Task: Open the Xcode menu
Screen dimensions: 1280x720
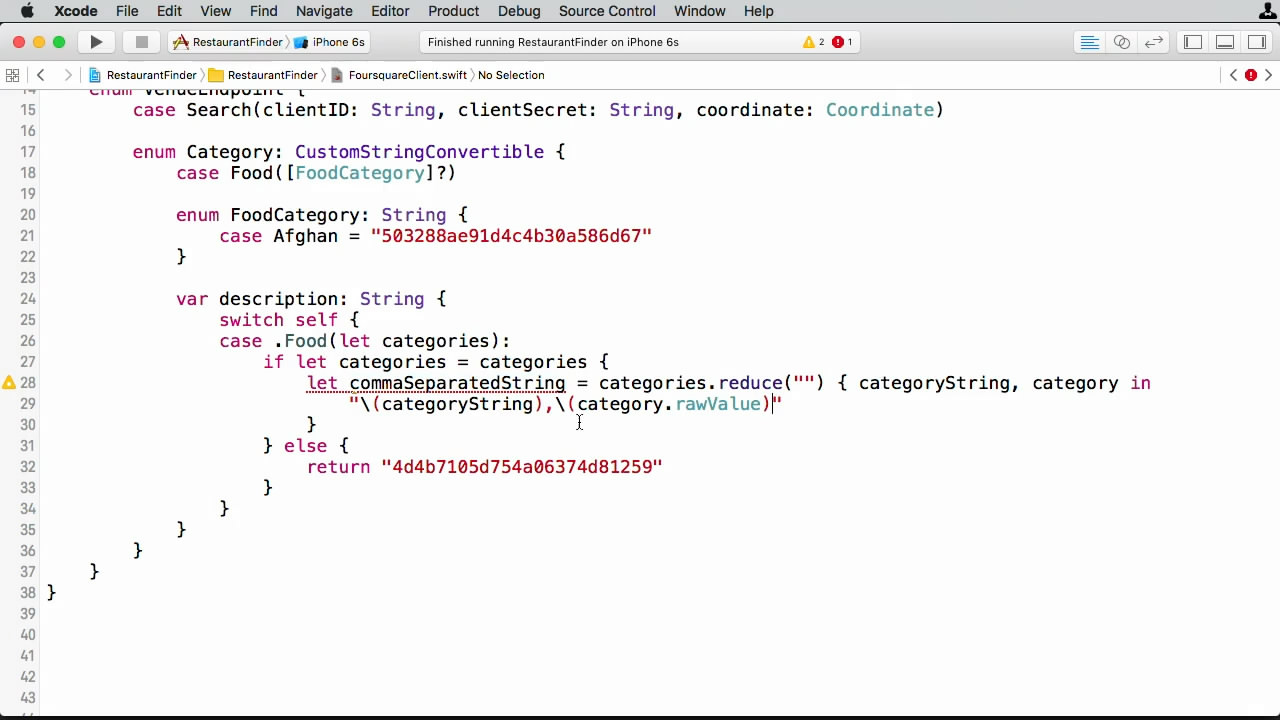Action: pos(75,11)
